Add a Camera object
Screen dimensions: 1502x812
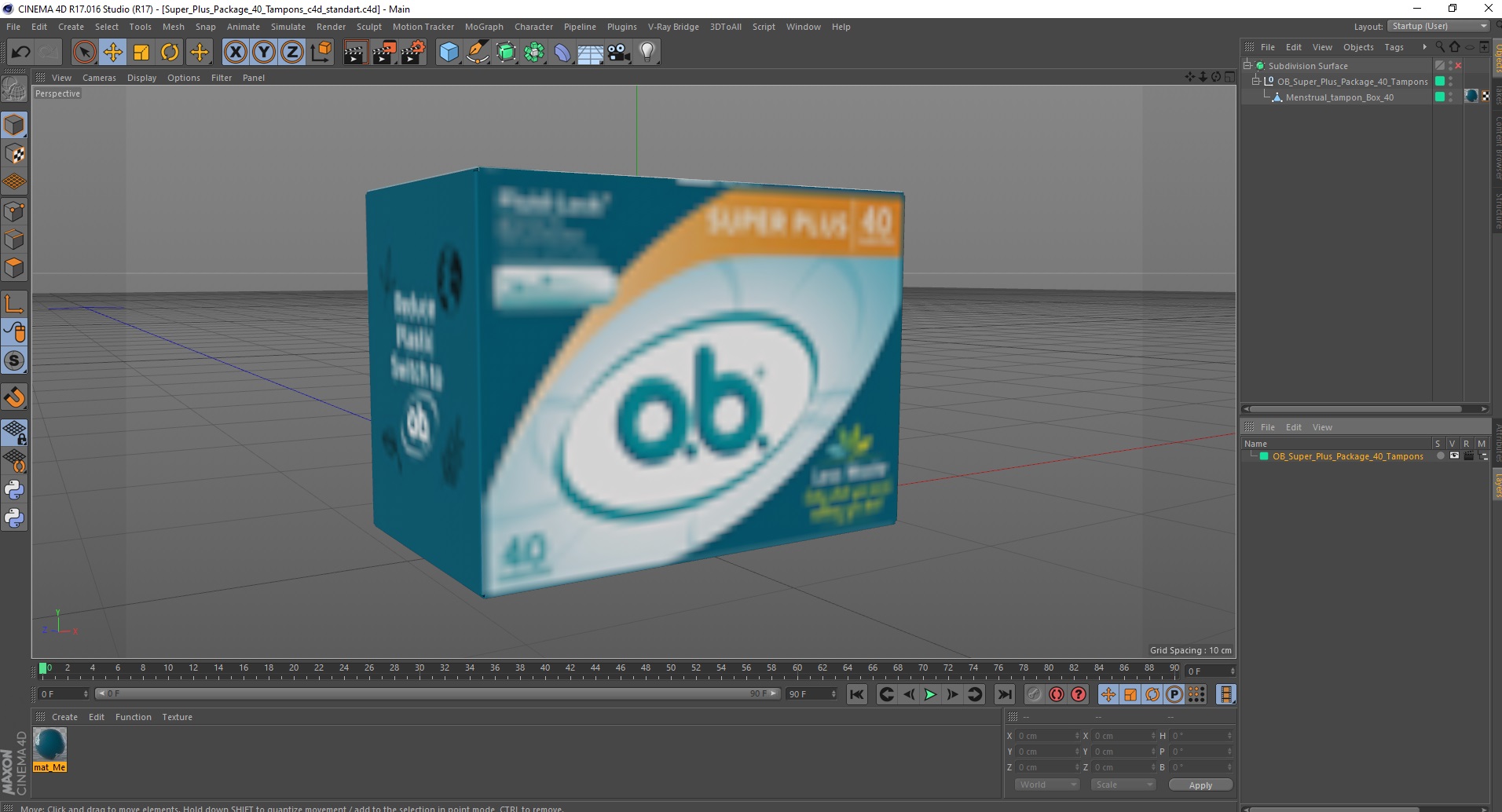tap(619, 53)
